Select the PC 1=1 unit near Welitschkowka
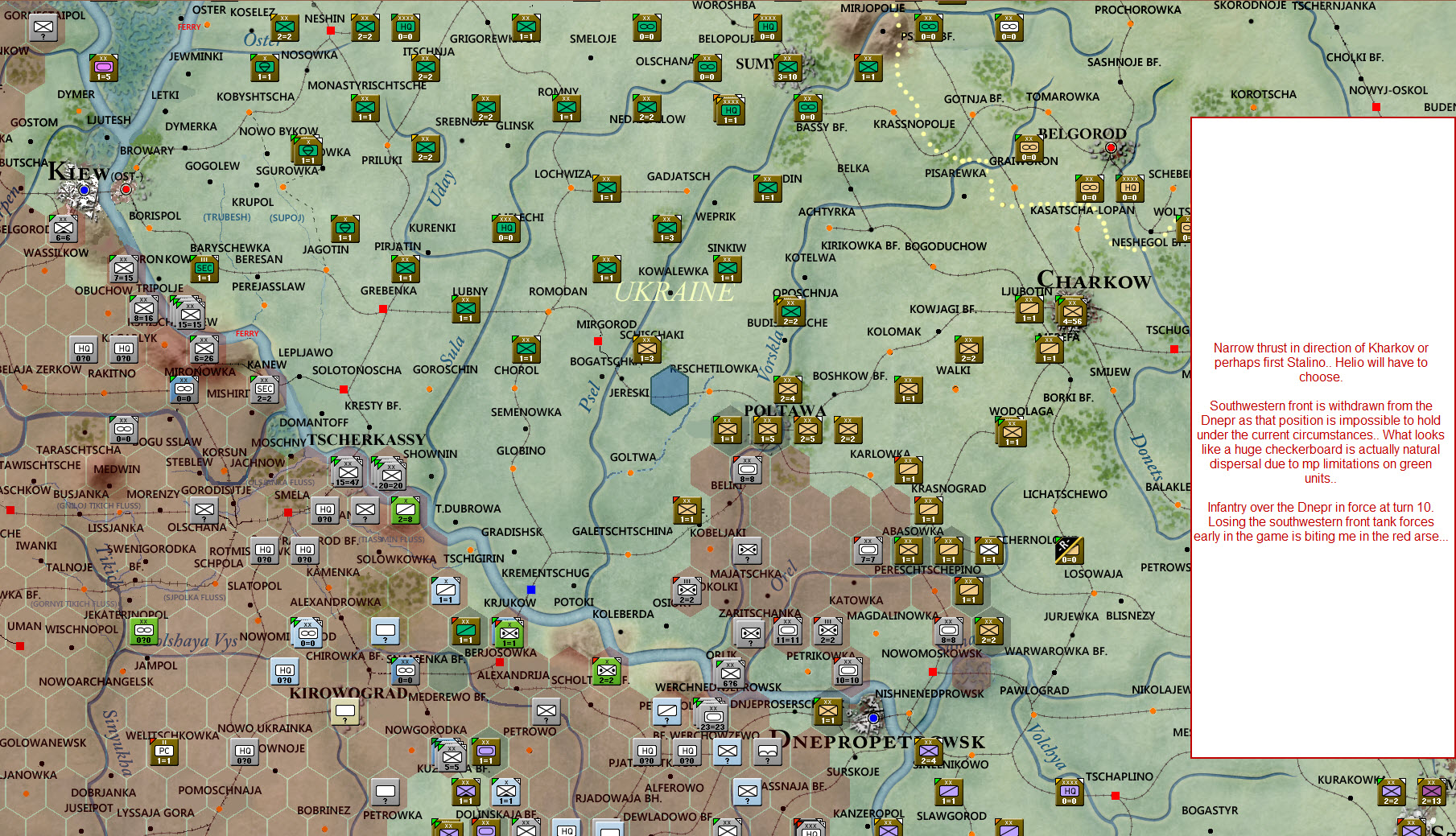 tap(164, 752)
